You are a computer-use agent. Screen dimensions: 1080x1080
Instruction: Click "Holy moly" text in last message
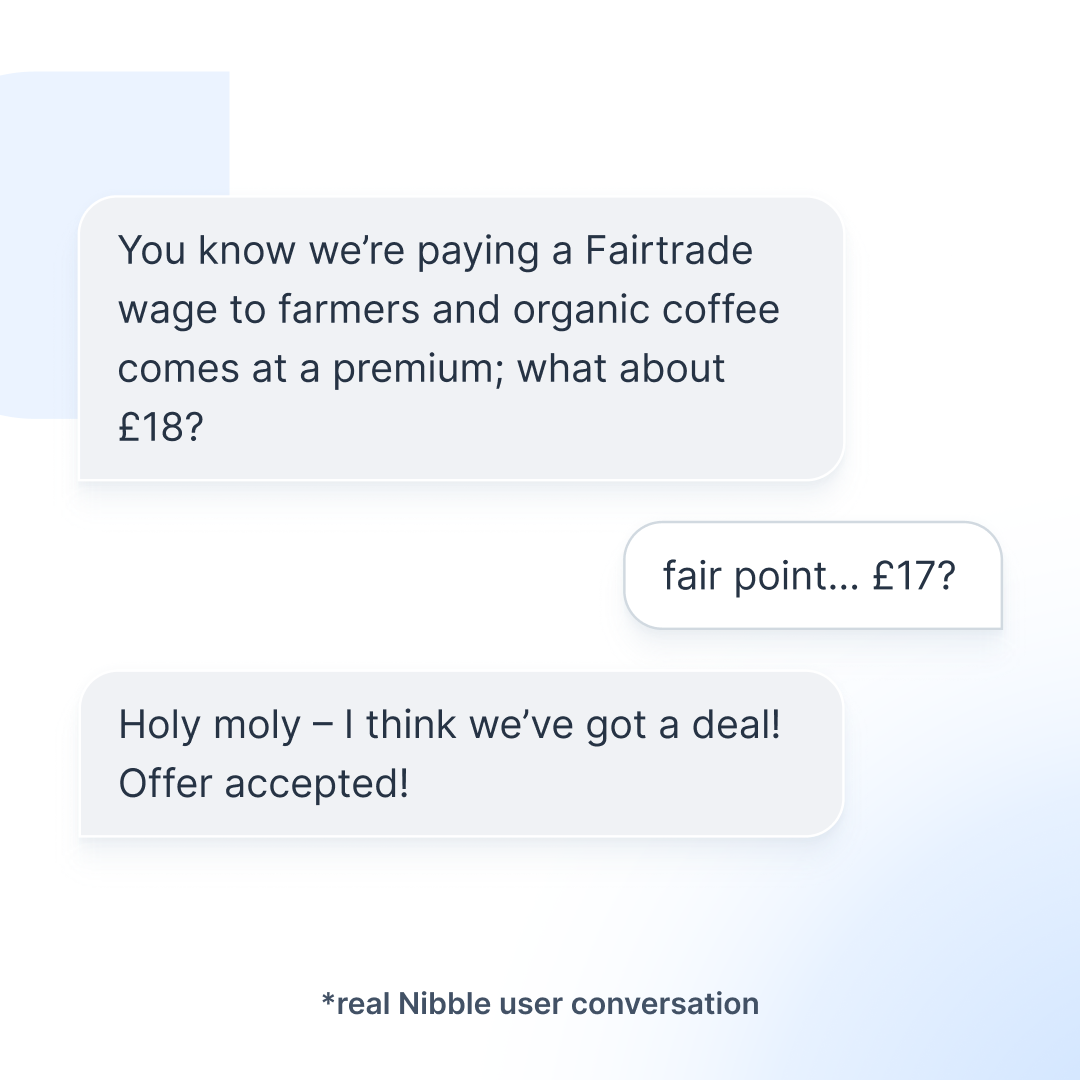[209, 725]
